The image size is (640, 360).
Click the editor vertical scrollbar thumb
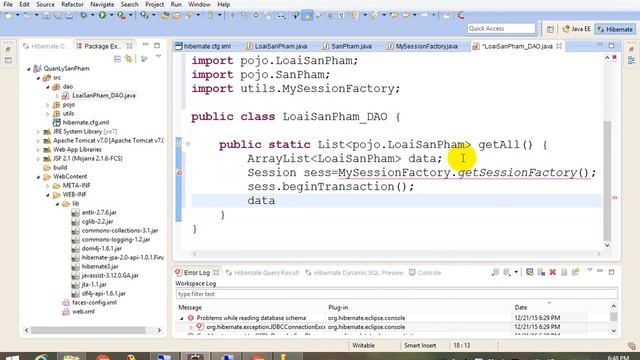click(x=607, y=181)
